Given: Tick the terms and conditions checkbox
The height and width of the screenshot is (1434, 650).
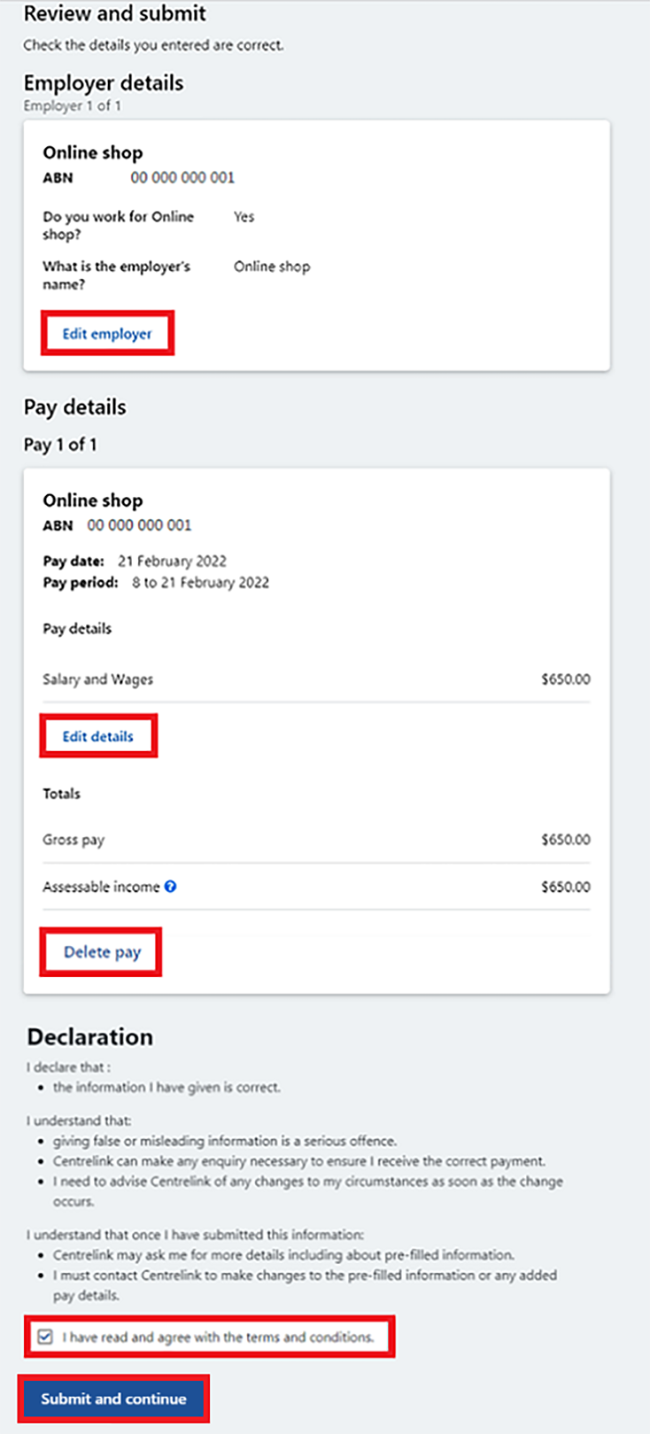Looking at the screenshot, I should (x=45, y=1336).
